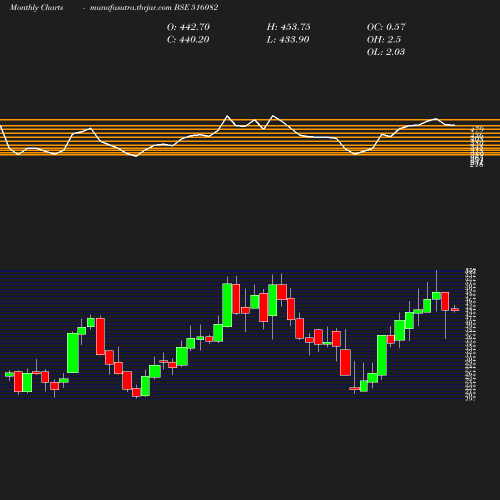Select the low value "L: 433.90"
Image resolution: width=500 pixels, height=500 pixels.
click(x=288, y=40)
